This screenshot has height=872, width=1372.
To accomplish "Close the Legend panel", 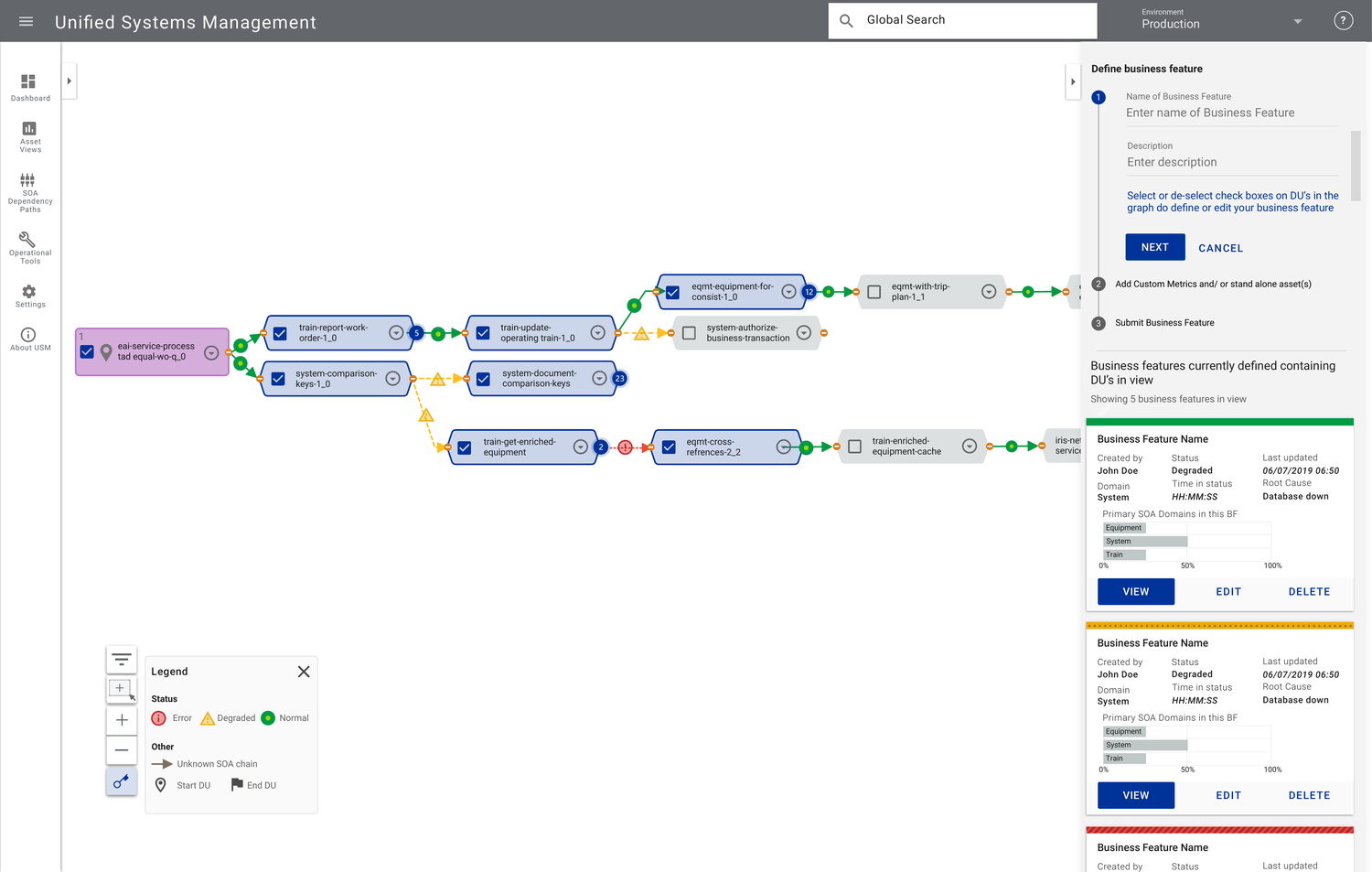I will tap(304, 672).
